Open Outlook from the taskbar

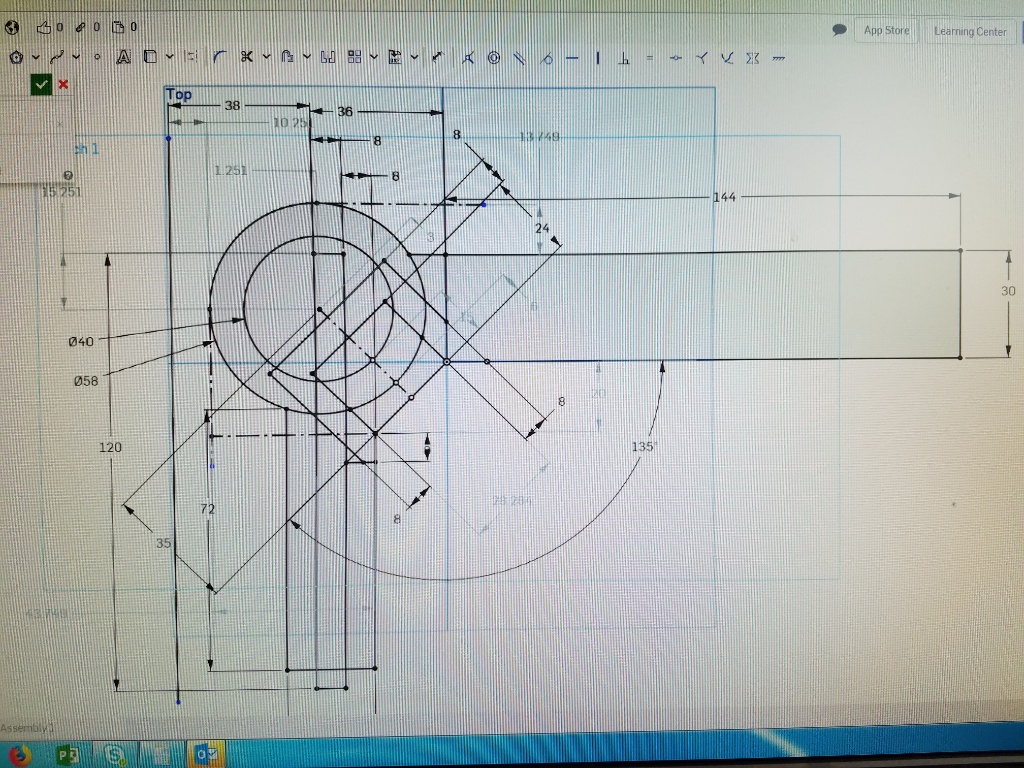207,755
